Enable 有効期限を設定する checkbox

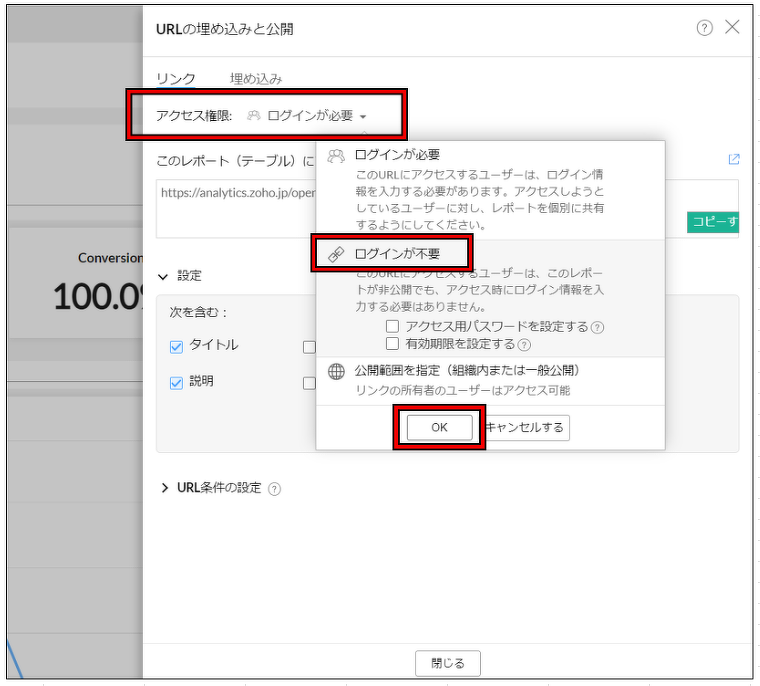[393, 344]
